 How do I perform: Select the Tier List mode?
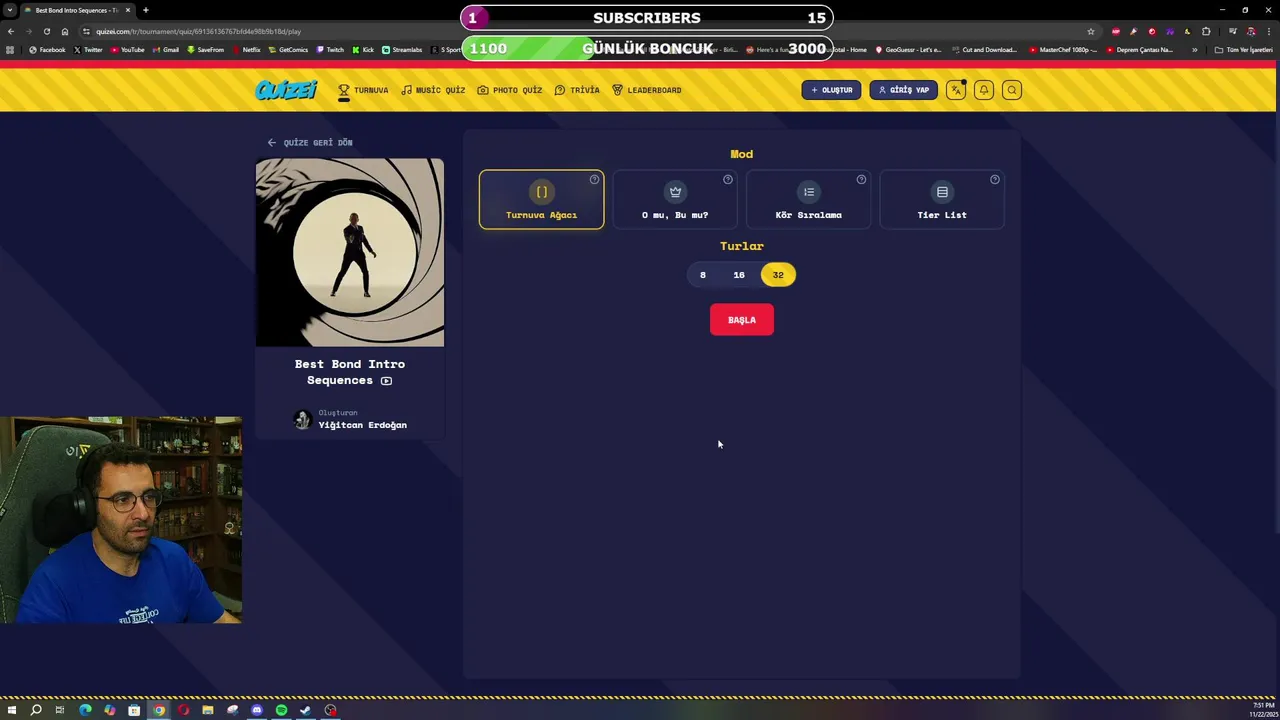click(x=942, y=200)
